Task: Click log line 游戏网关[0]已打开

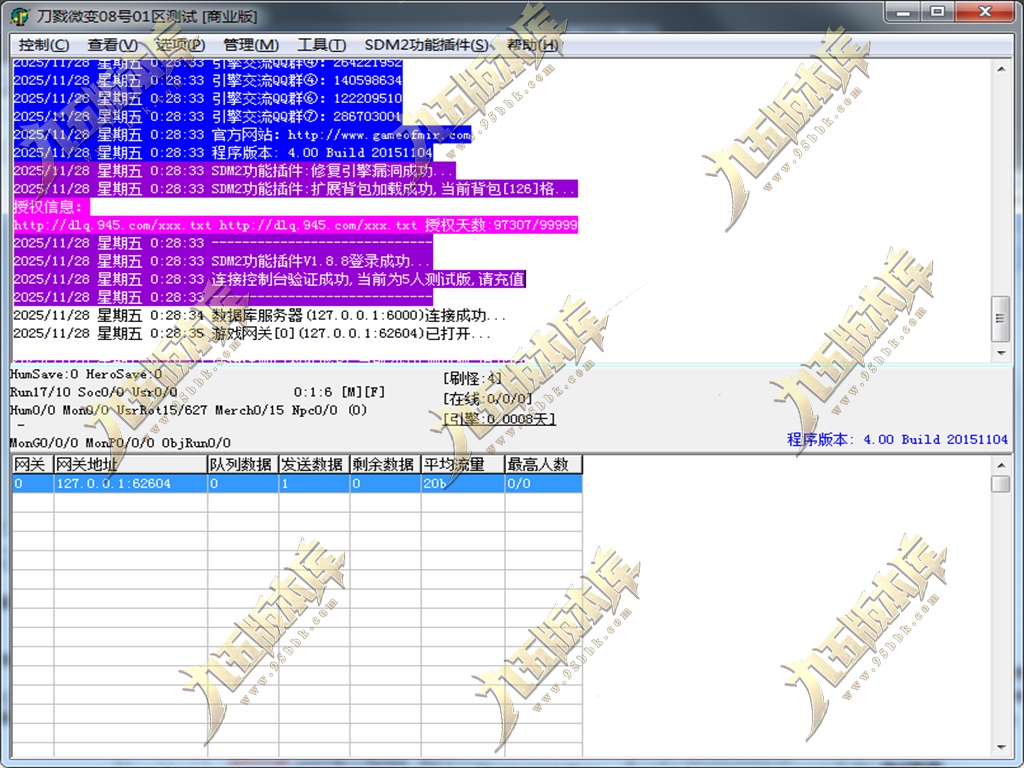Action: 252,334
